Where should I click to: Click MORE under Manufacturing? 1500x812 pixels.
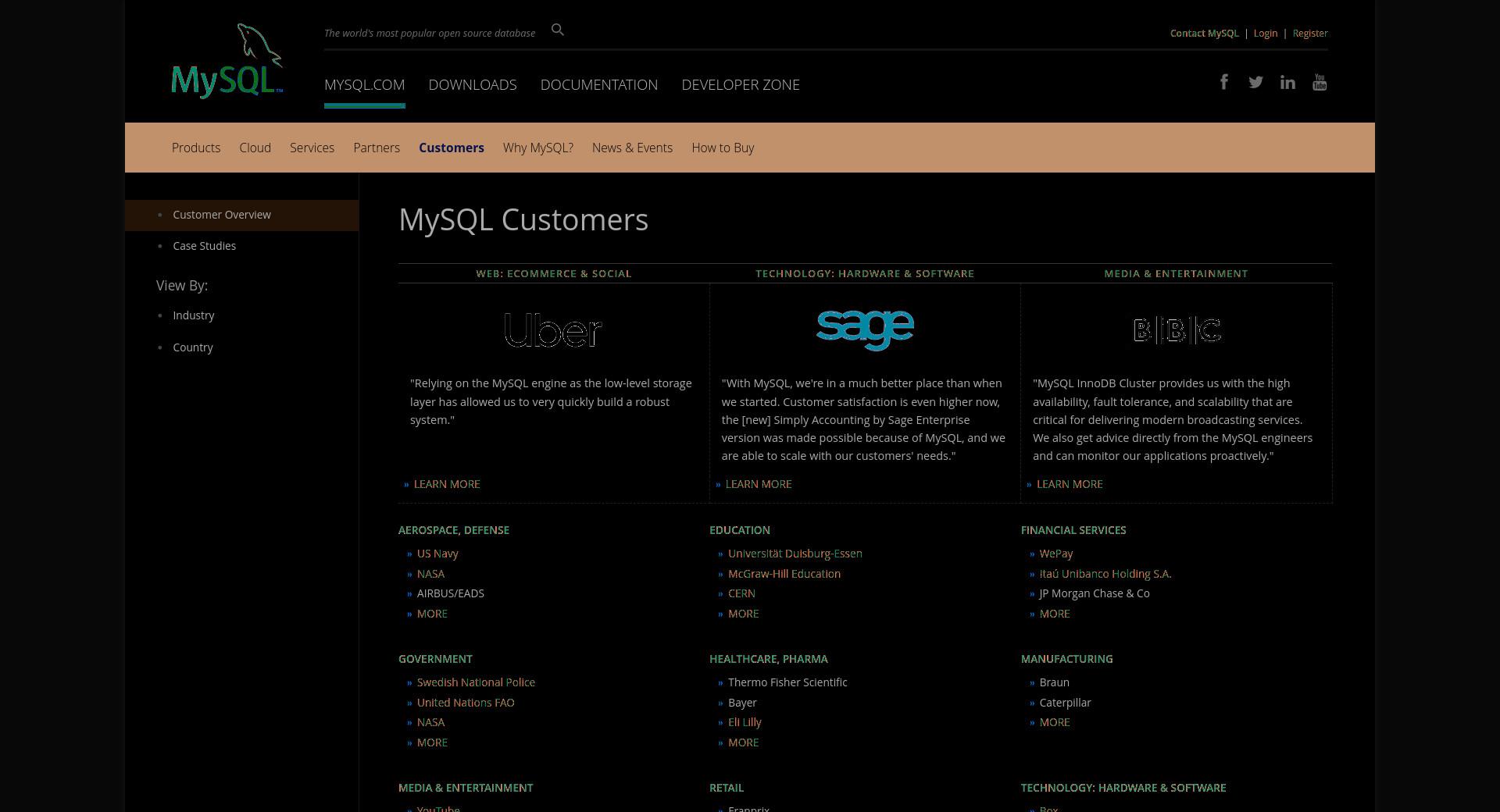[1055, 722]
